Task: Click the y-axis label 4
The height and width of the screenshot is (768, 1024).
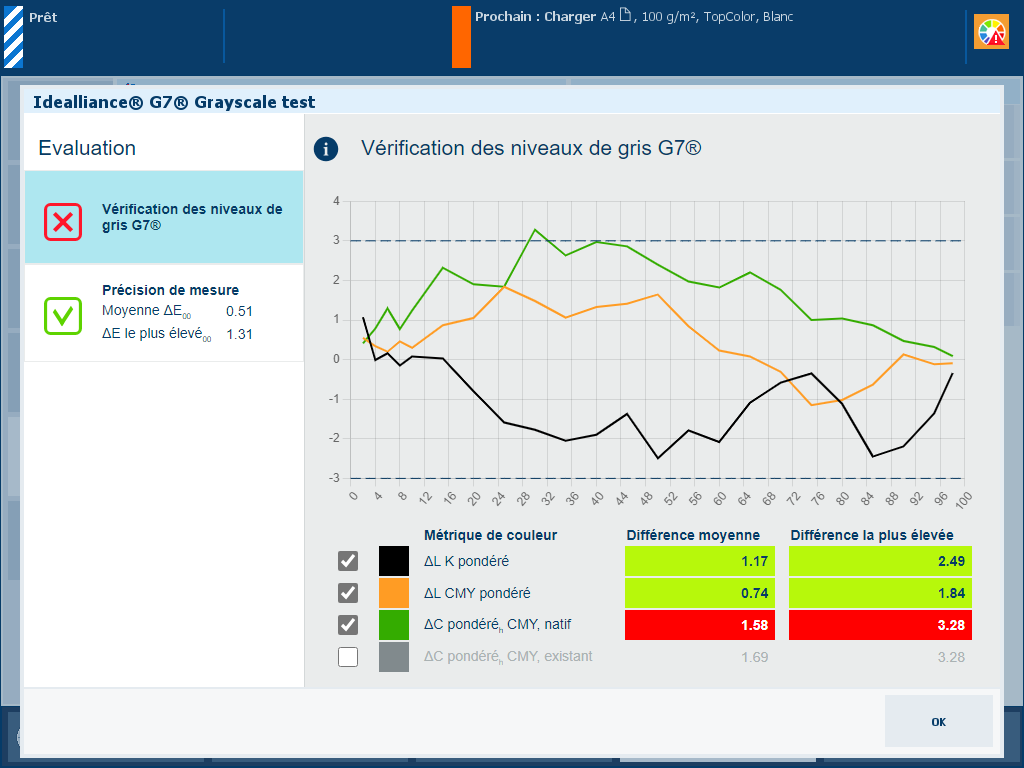Action: tap(336, 201)
